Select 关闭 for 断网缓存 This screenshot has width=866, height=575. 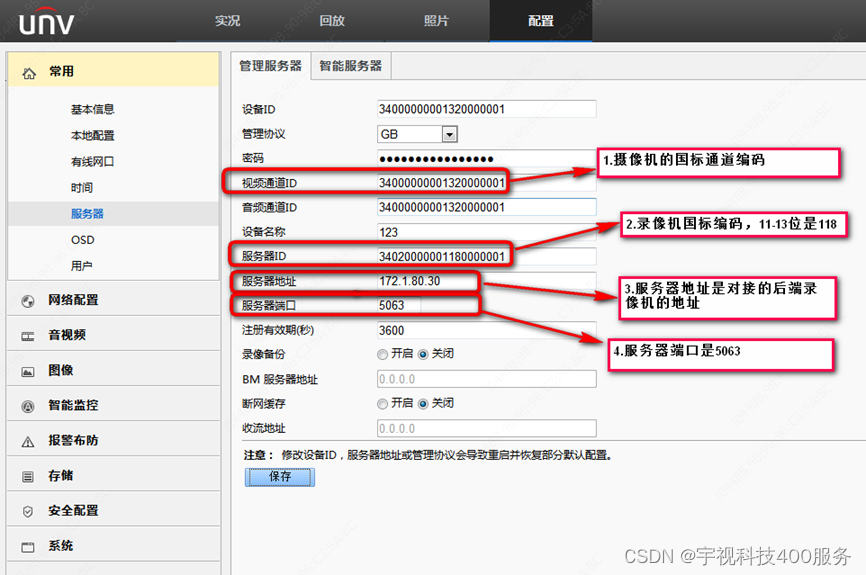[x=423, y=404]
